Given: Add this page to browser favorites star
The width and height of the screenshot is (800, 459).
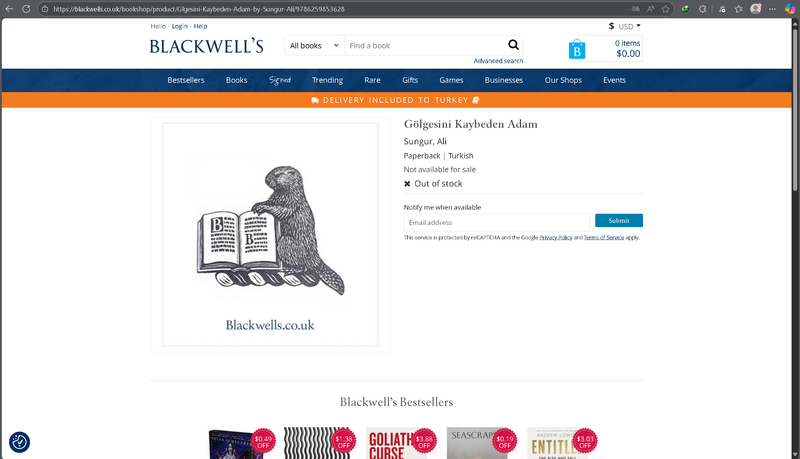Looking at the screenshot, I should (x=665, y=9).
